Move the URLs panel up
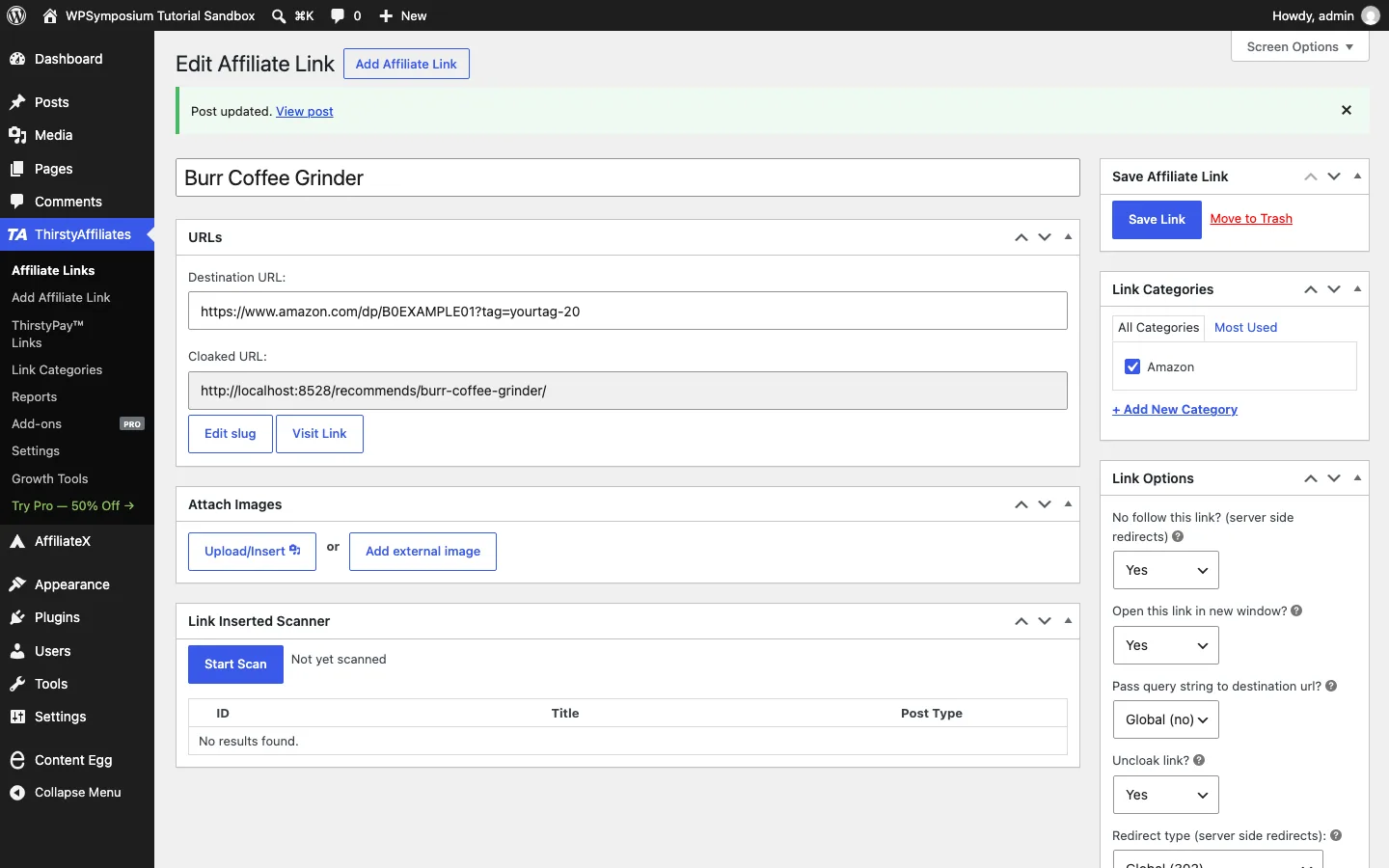 (x=1021, y=237)
